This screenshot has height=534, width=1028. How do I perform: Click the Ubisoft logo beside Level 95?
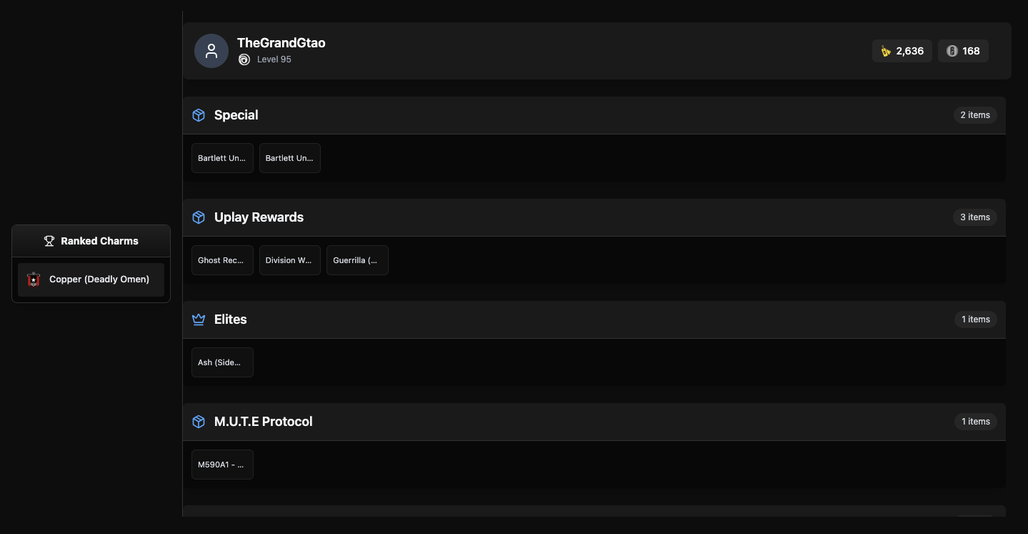coord(244,60)
